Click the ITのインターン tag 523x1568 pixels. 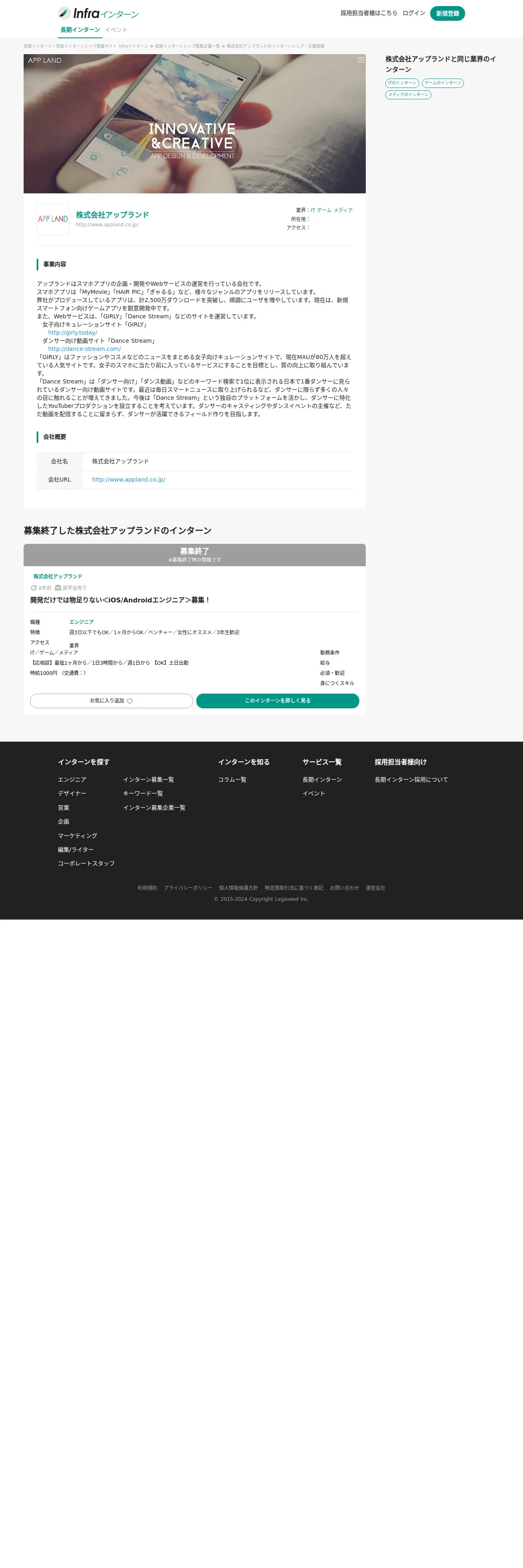[402, 83]
